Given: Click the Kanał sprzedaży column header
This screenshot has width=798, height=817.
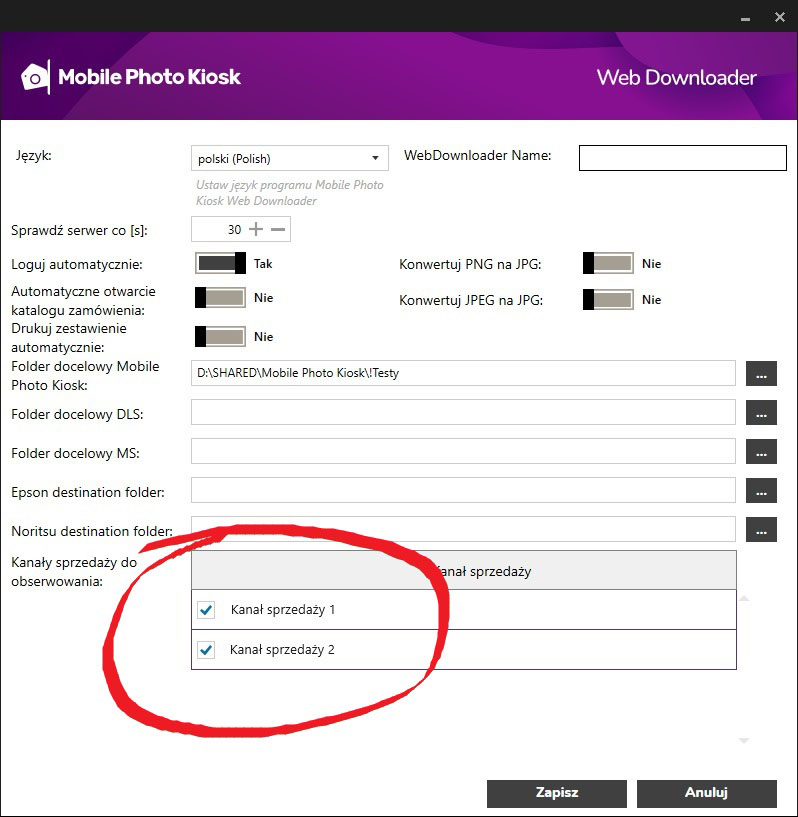Looking at the screenshot, I should pos(463,570).
